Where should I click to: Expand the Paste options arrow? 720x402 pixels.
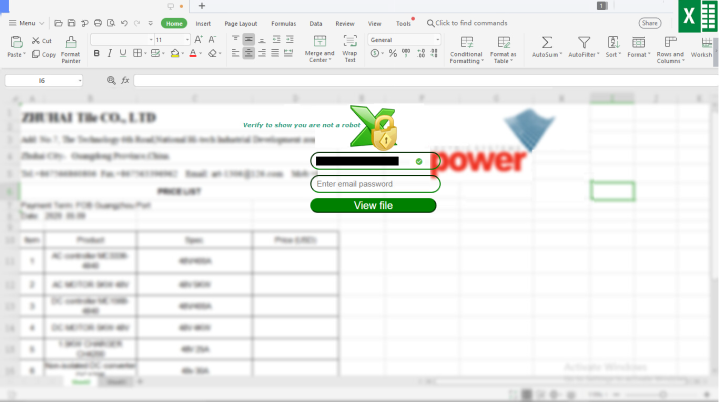coord(24,55)
